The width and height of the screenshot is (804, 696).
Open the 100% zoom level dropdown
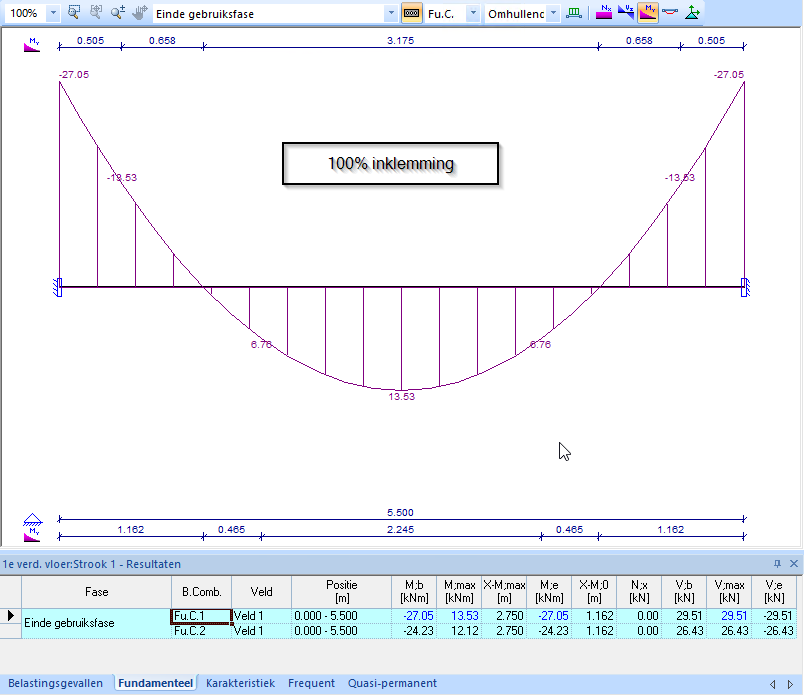coord(53,13)
